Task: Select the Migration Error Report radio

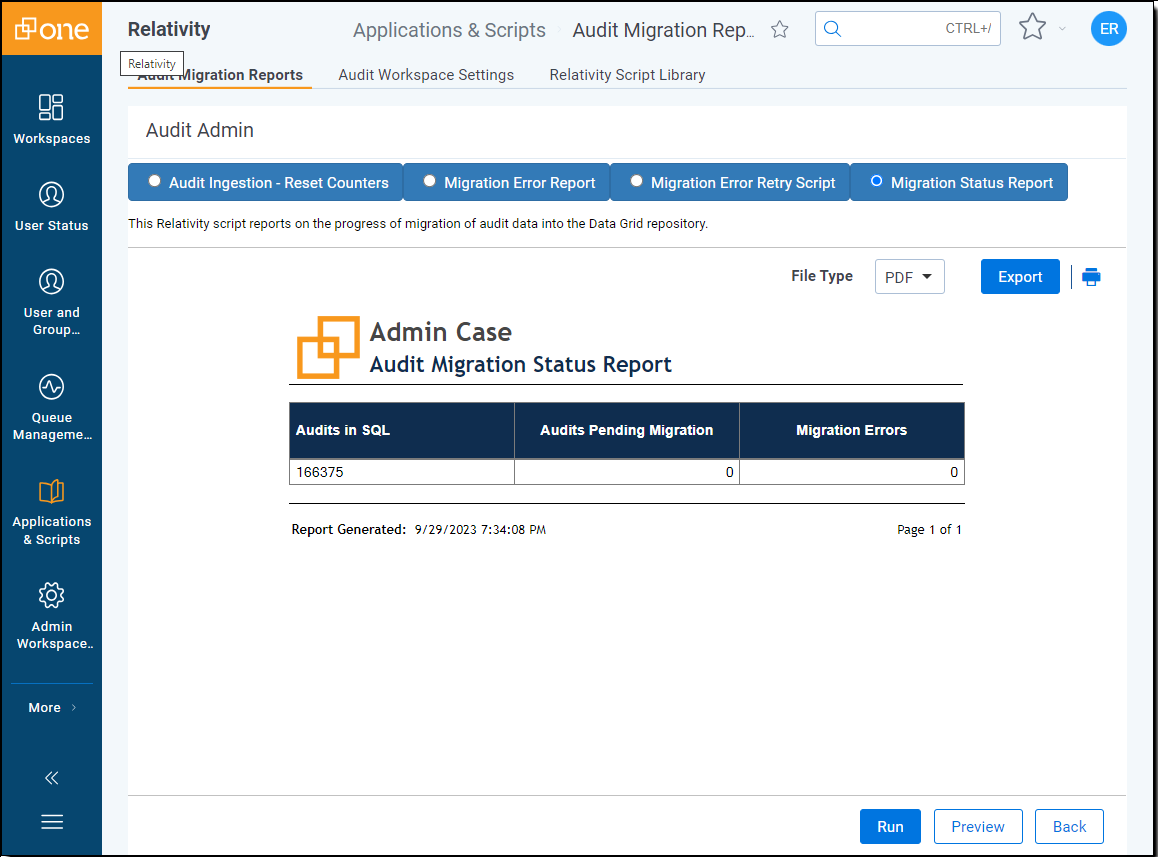Action: [x=430, y=182]
